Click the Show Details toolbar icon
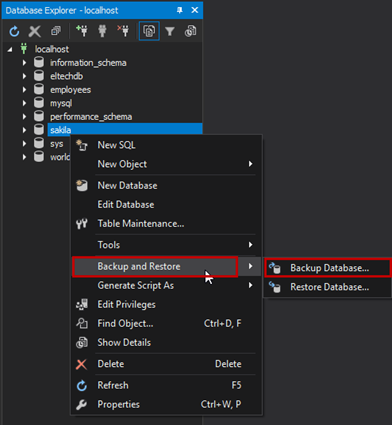This screenshot has width=392, height=425. click(x=190, y=31)
